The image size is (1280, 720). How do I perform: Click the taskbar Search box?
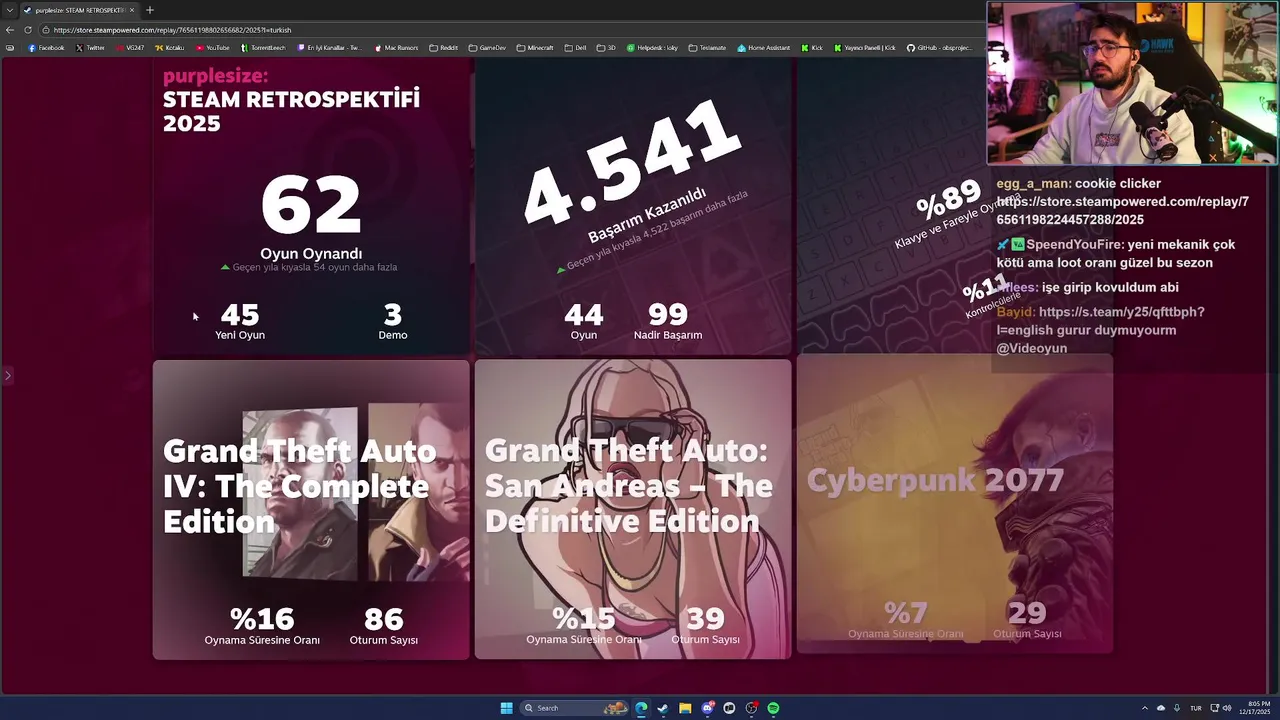point(573,708)
